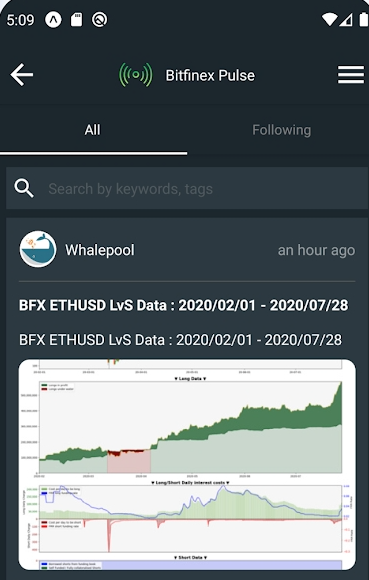This screenshot has width=369, height=580.
Task: Tap the circled caret notification icon
Action: pos(53,20)
